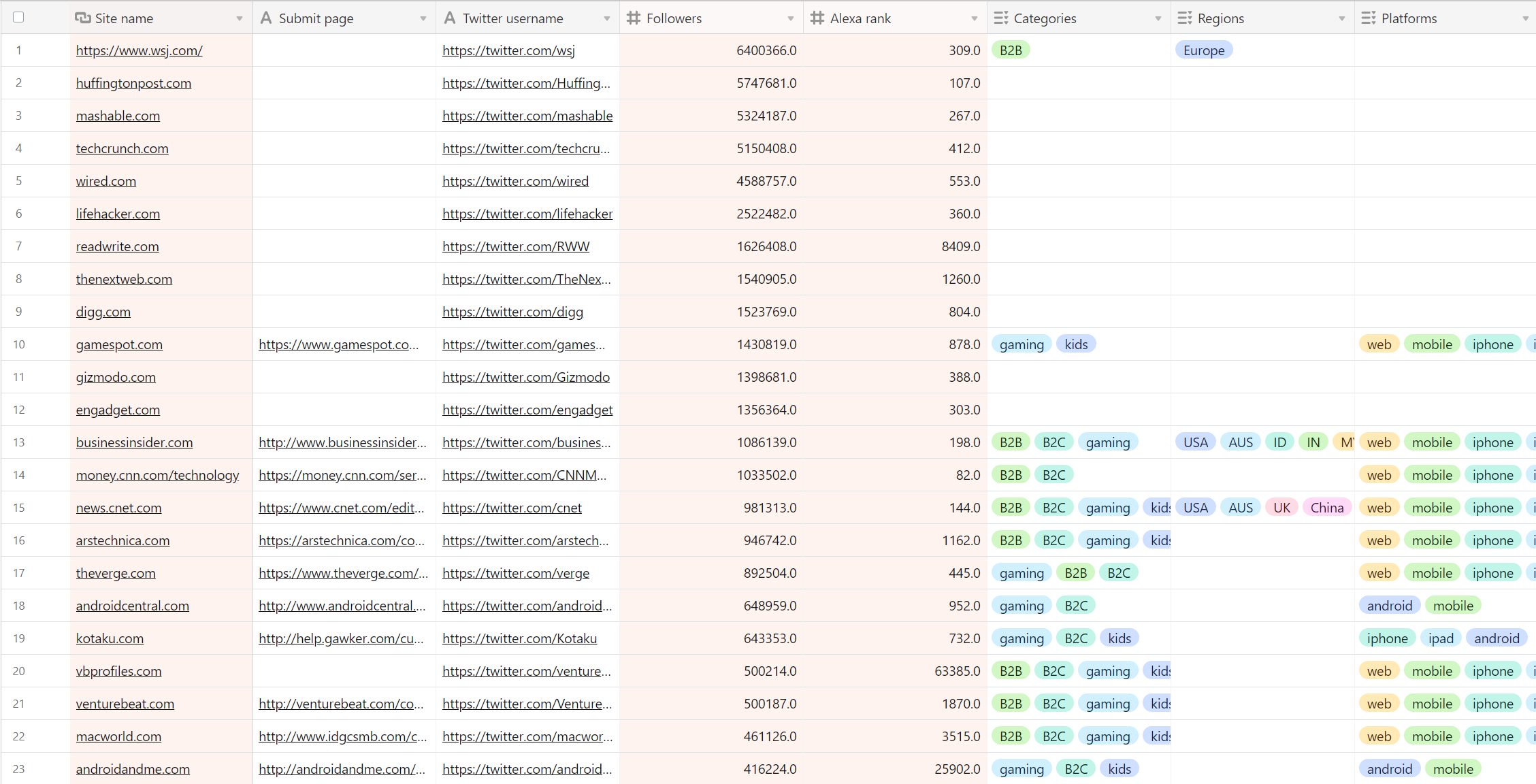
Task: Select row number 15
Action: [18, 508]
